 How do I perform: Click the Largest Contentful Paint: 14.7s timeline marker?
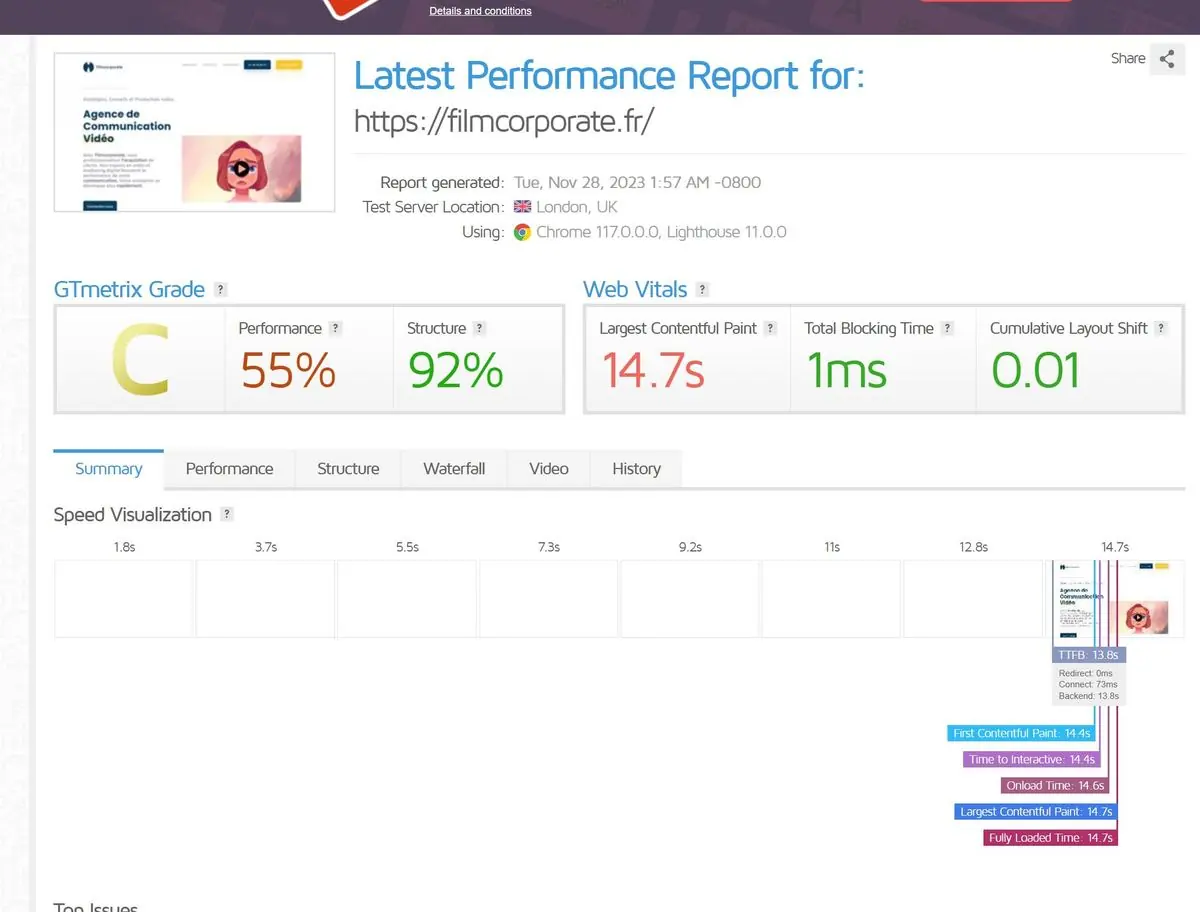[1036, 811]
